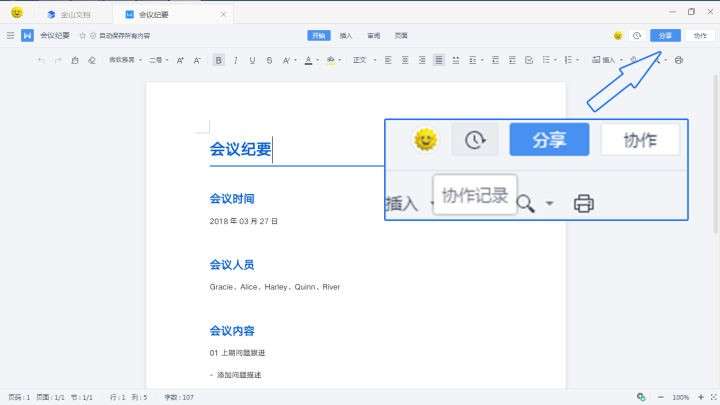
Task: Toggle underline formatting
Action: point(252,60)
